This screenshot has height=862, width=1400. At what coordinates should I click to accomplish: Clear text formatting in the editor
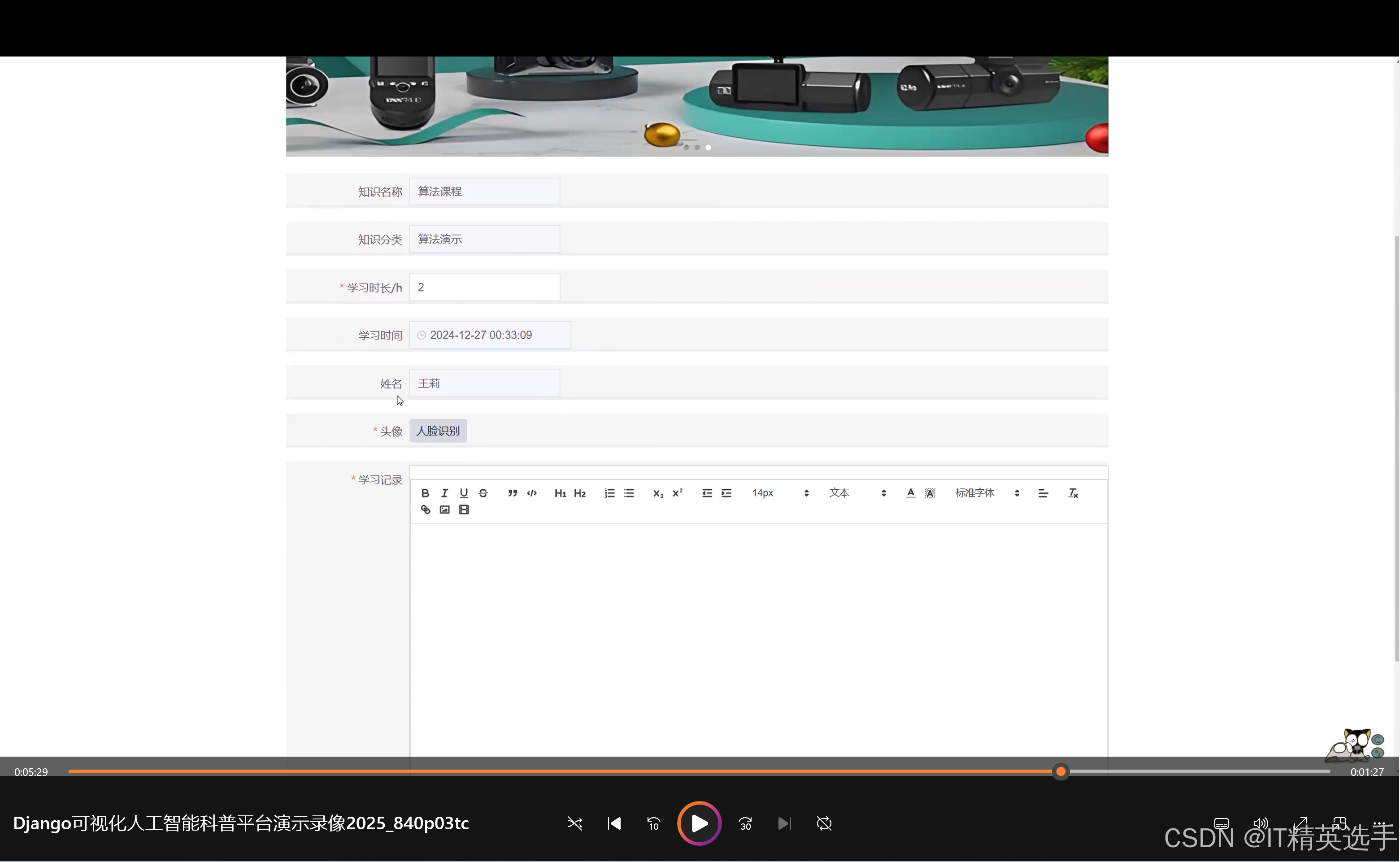(x=1073, y=493)
